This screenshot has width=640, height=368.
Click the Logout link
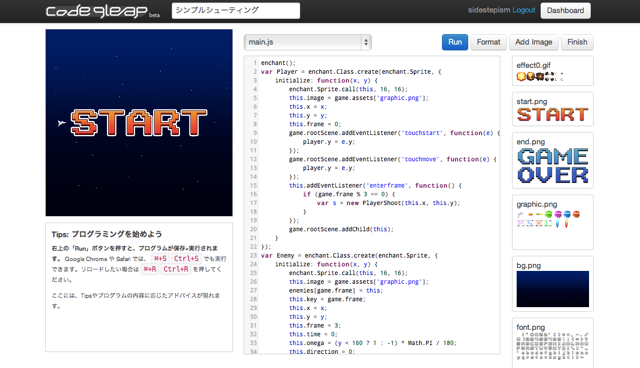click(524, 10)
